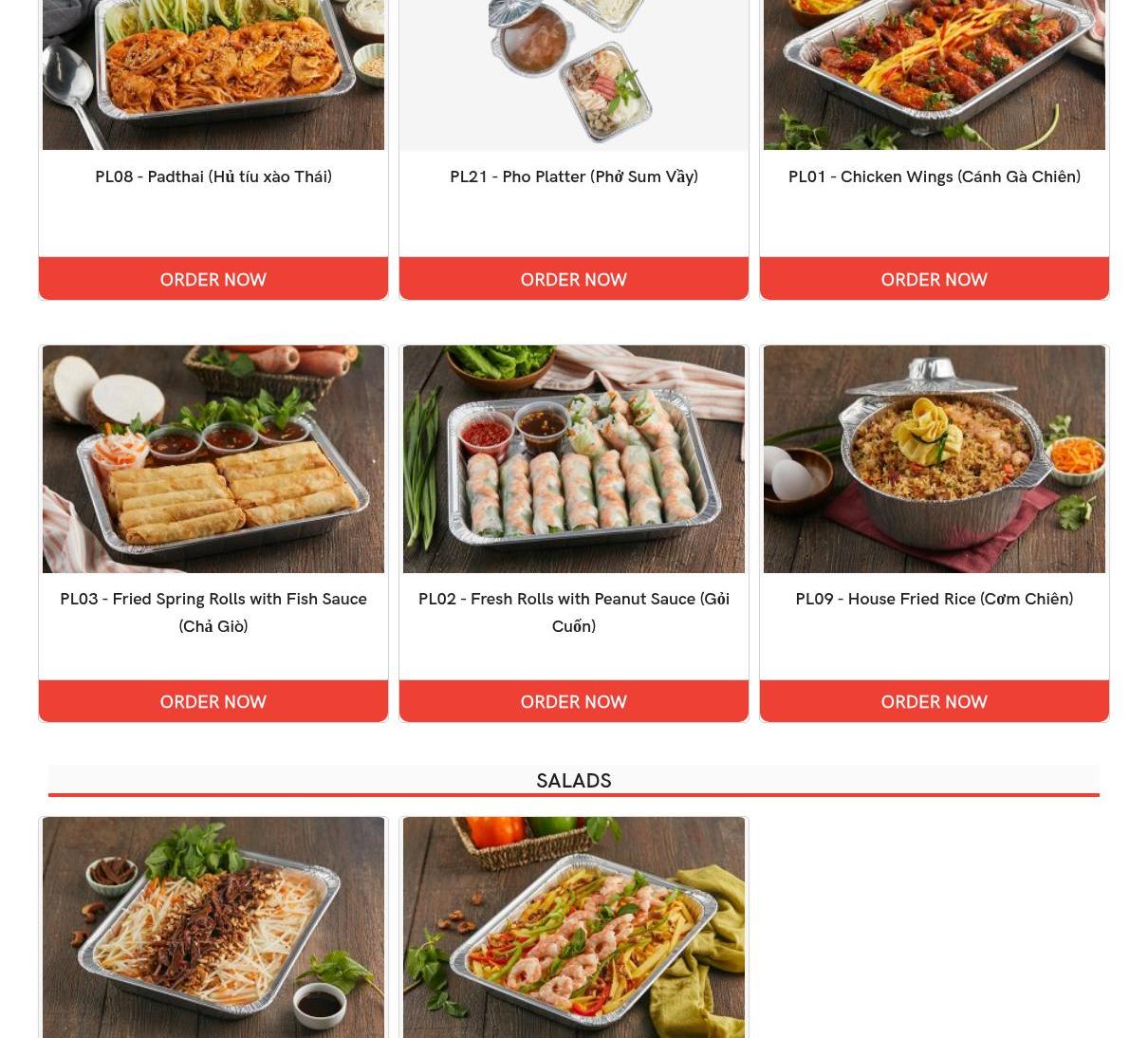View the Fresh Rolls tray photo
Viewport: 1148px width, 1038px height.
[x=574, y=459]
